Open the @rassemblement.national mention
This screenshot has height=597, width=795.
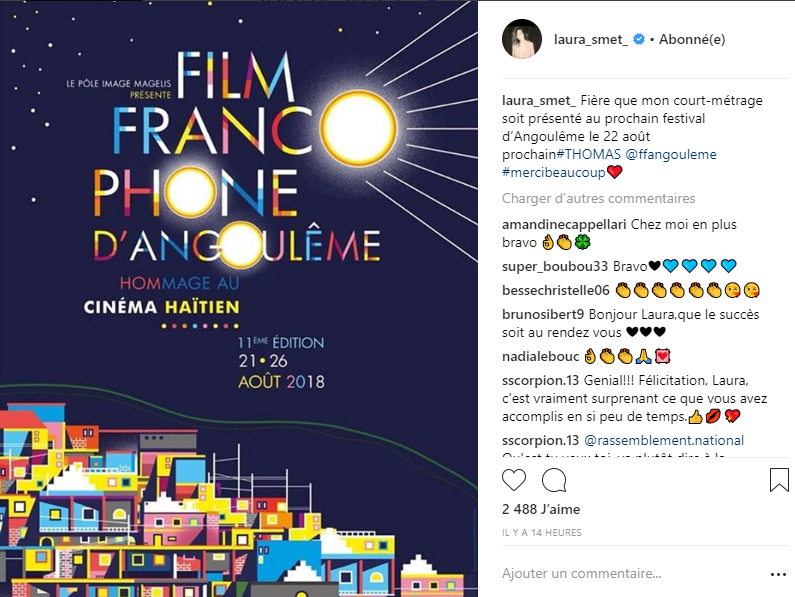click(x=664, y=440)
